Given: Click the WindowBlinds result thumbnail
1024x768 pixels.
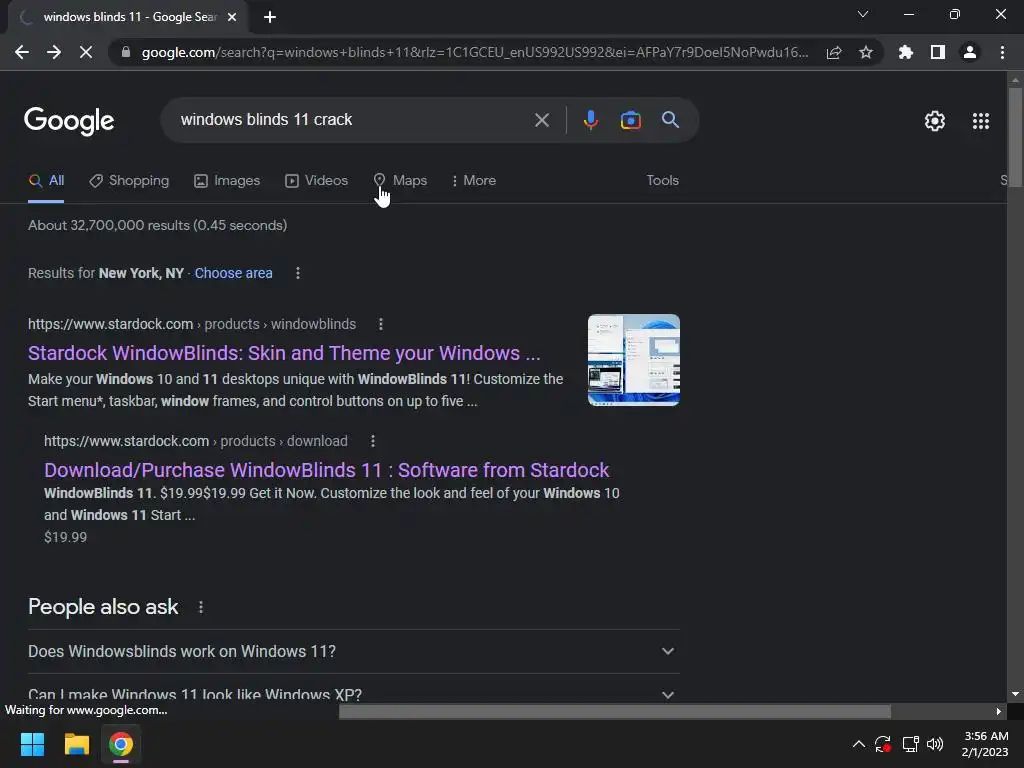Looking at the screenshot, I should 633,360.
